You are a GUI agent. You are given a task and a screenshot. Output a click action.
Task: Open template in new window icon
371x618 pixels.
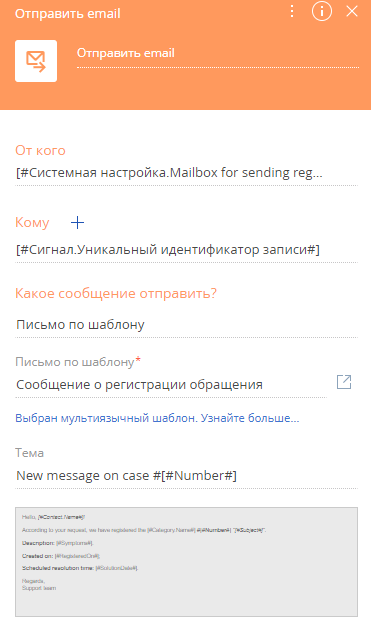click(344, 382)
